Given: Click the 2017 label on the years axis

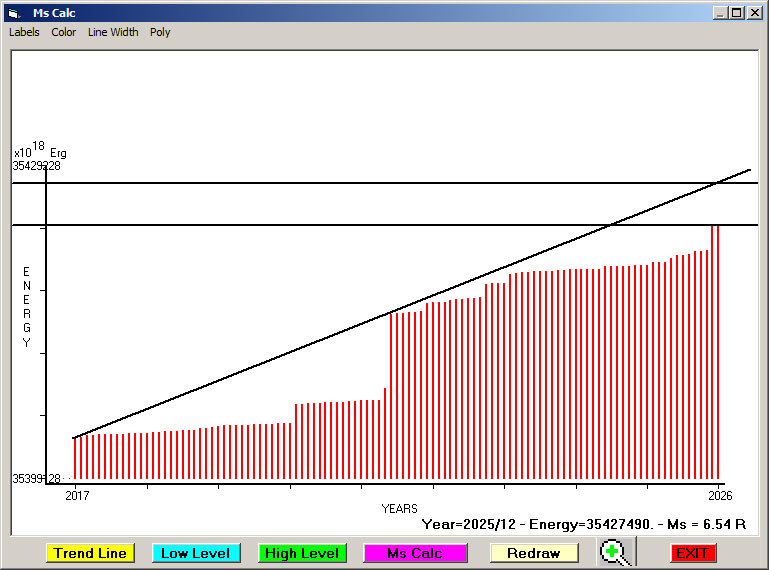Looking at the screenshot, I should point(76,495).
